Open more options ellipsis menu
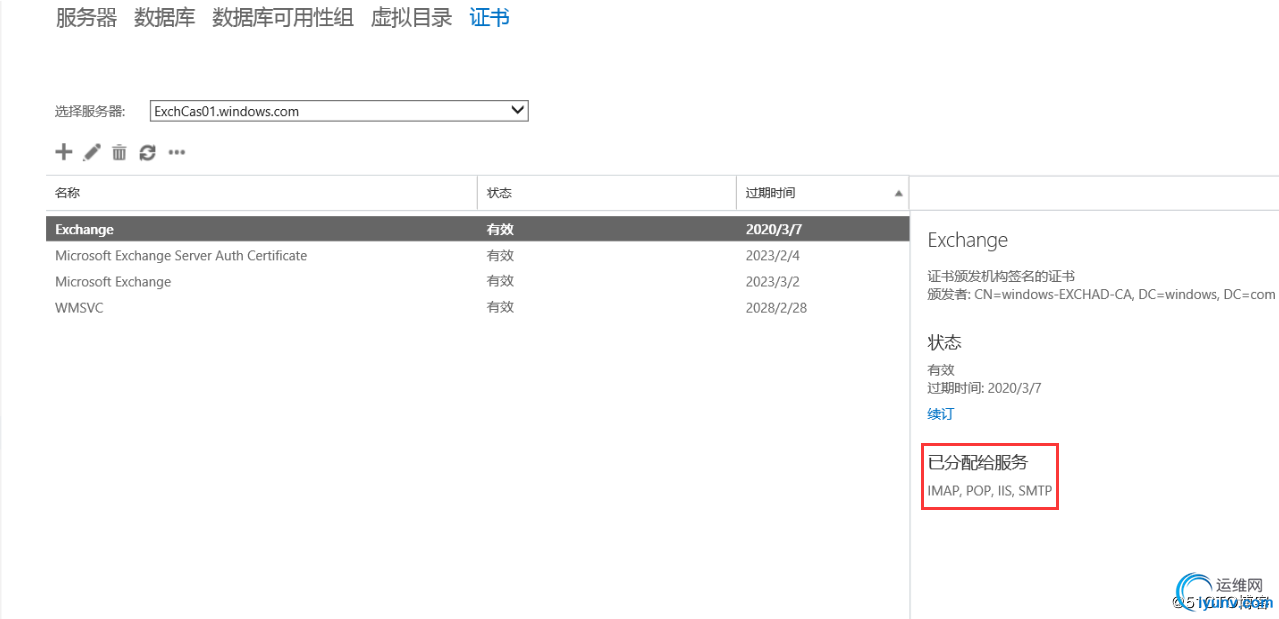 (x=177, y=153)
